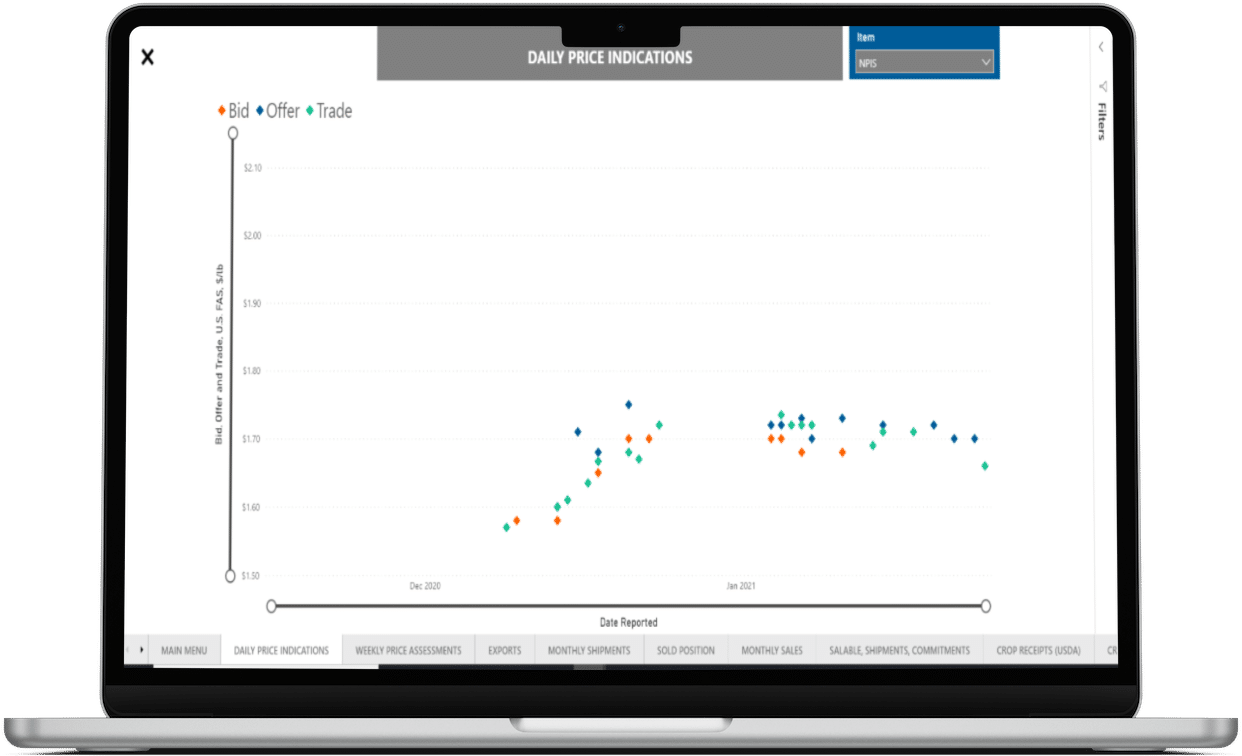Screen dimensions: 1242x756
Task: Open the Item NPIS dropdown
Action: tap(924, 62)
